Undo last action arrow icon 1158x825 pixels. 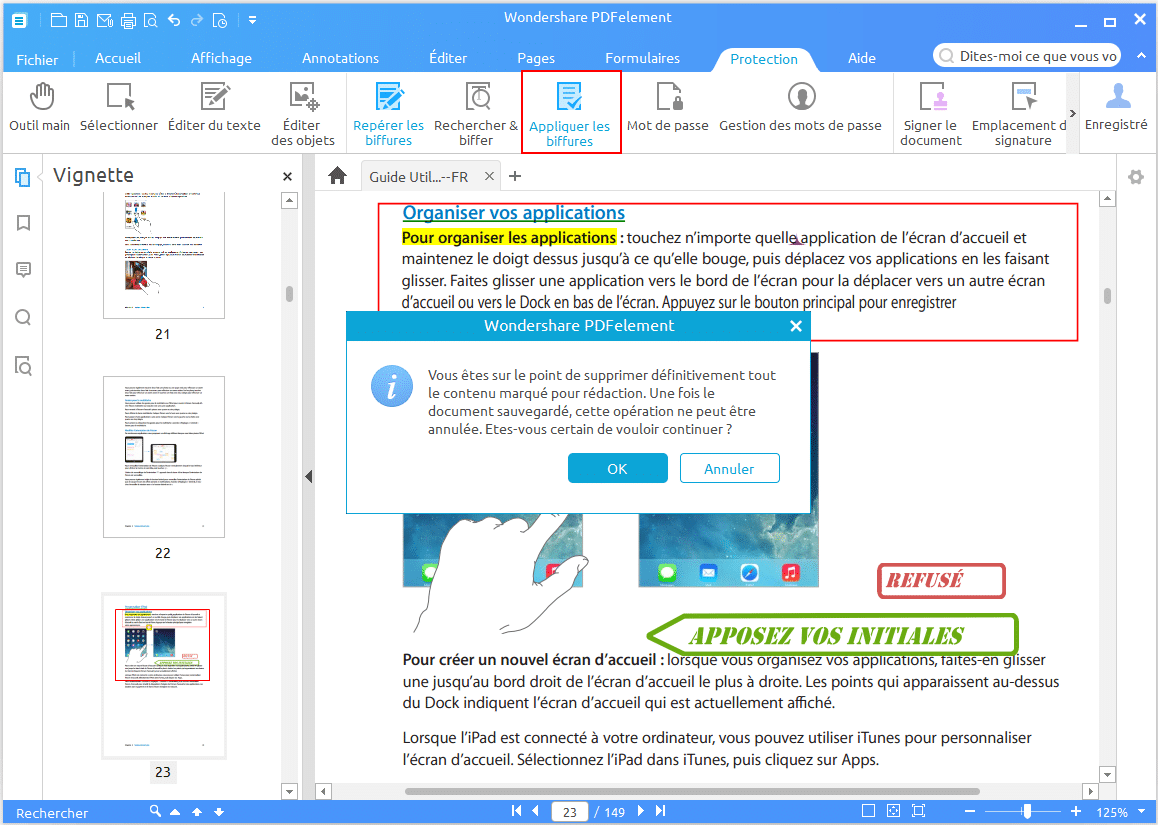pyautogui.click(x=174, y=20)
